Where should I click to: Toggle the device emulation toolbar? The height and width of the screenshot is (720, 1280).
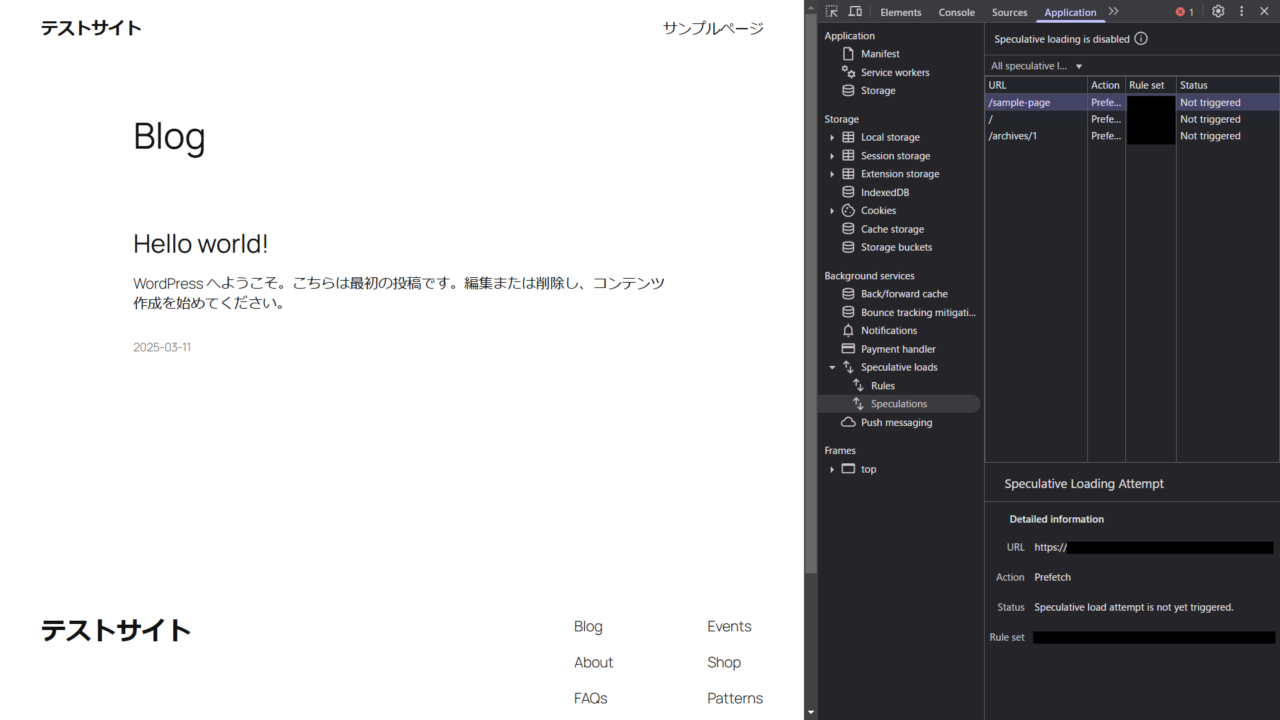click(x=855, y=11)
